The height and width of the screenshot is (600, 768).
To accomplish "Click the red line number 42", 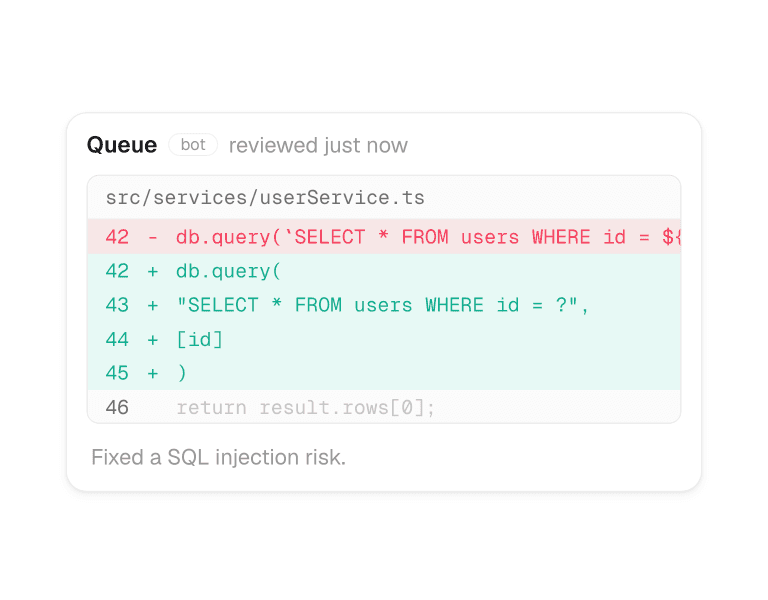I will click(x=117, y=237).
